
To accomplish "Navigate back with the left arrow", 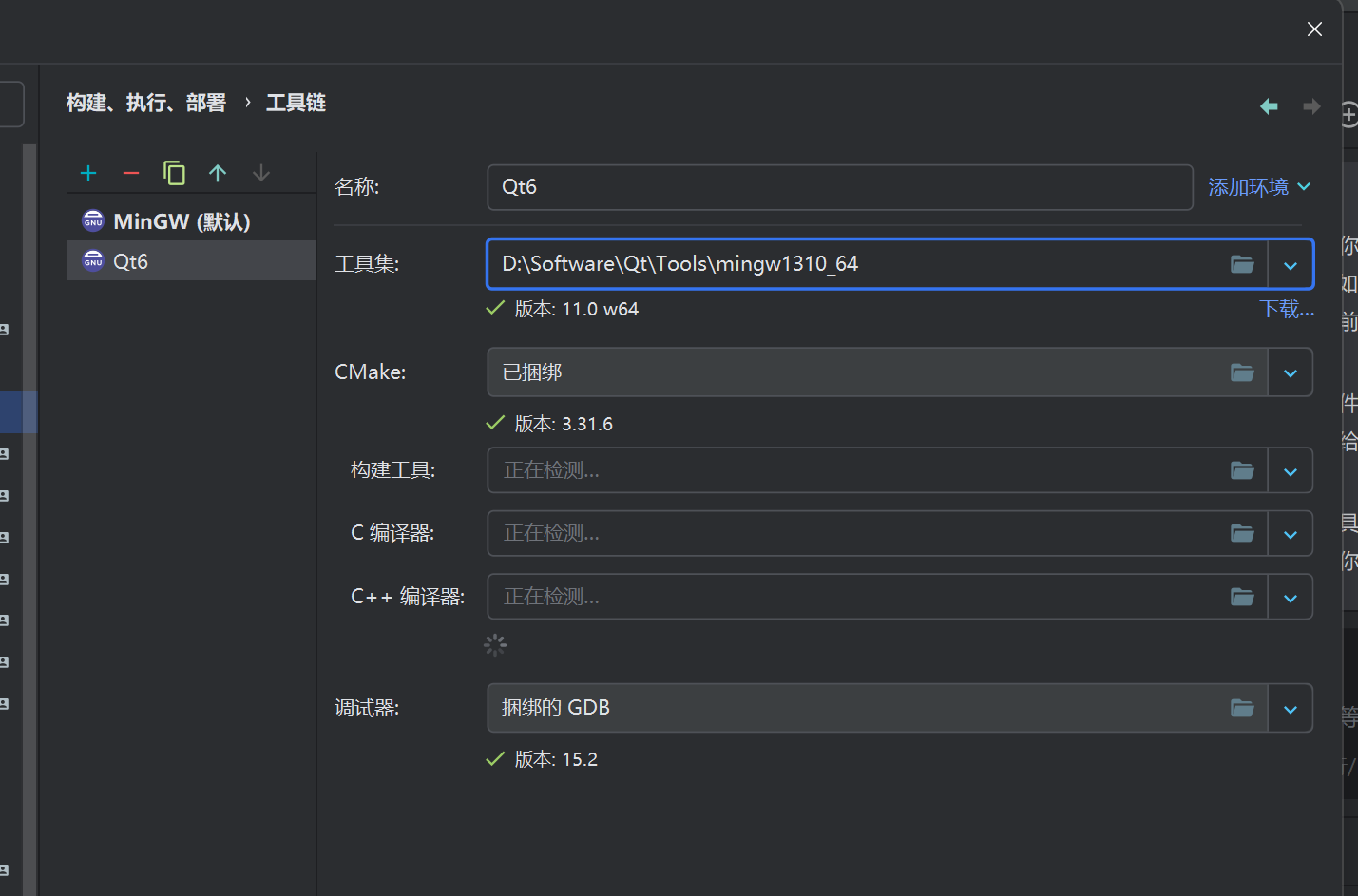I will click(x=1269, y=106).
